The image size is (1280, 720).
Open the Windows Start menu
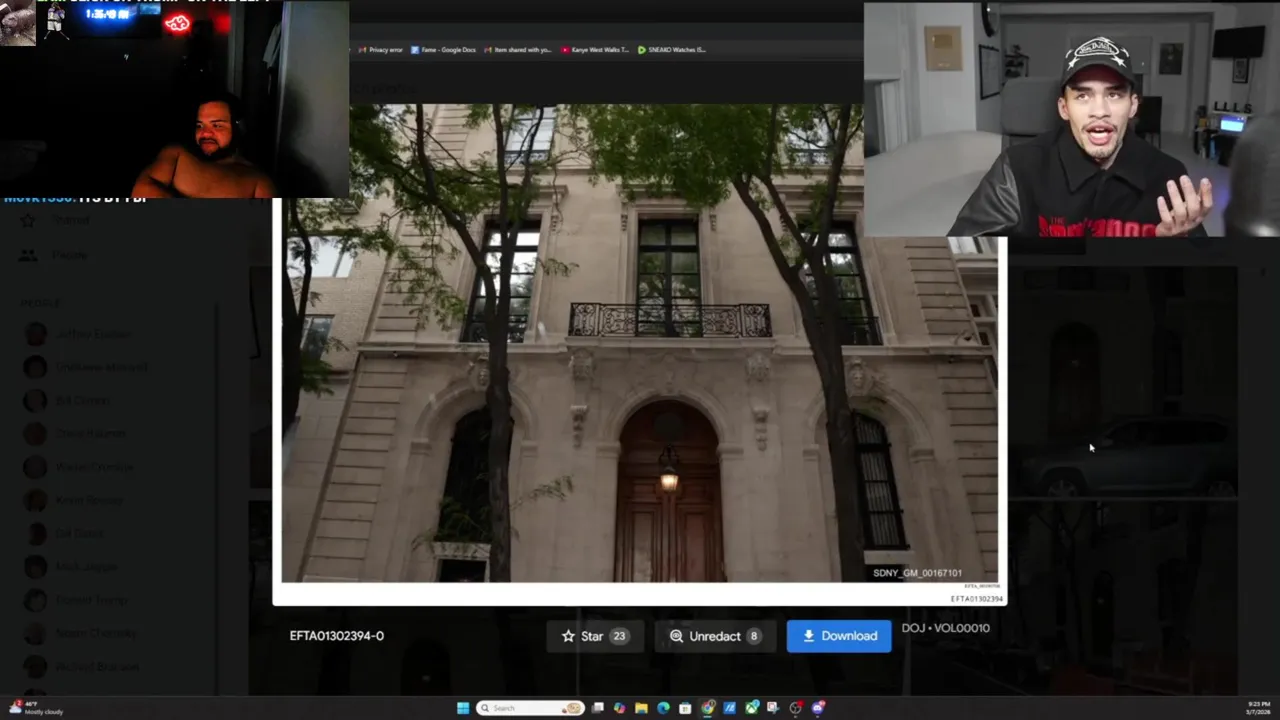point(463,708)
